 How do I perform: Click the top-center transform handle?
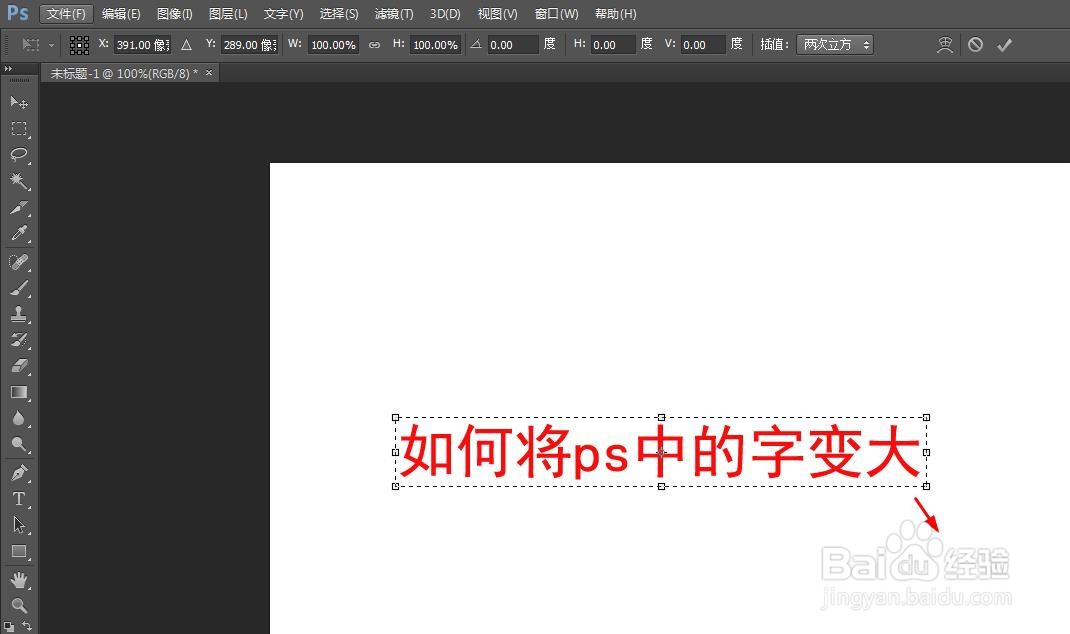(x=661, y=417)
